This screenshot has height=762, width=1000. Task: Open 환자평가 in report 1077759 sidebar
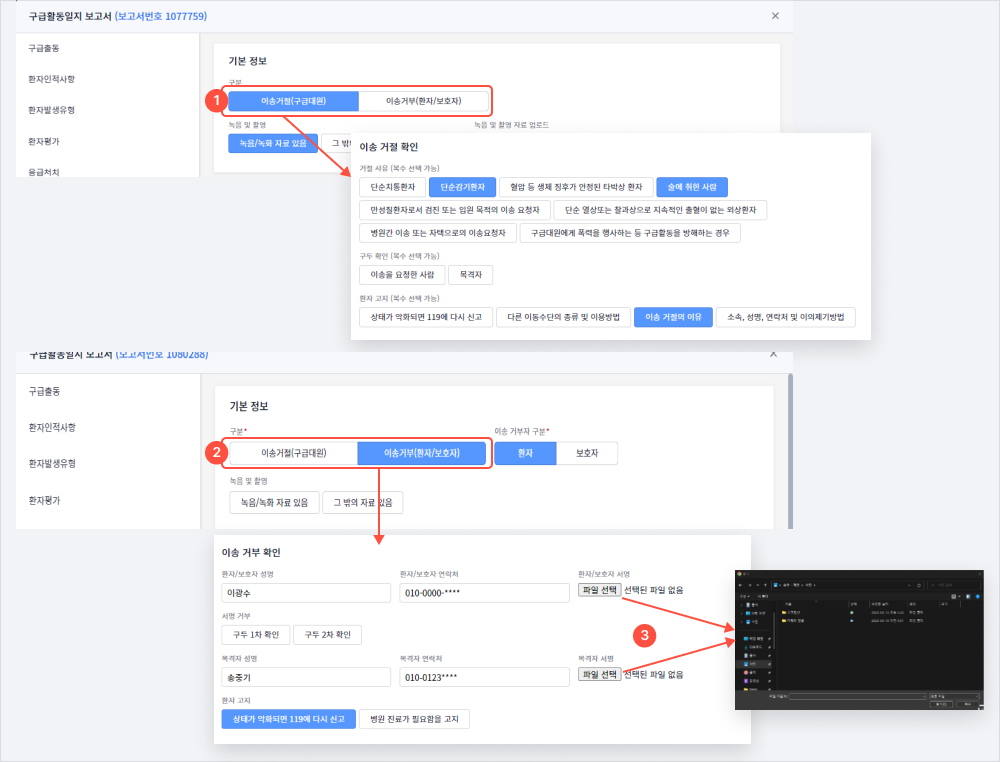(43, 141)
